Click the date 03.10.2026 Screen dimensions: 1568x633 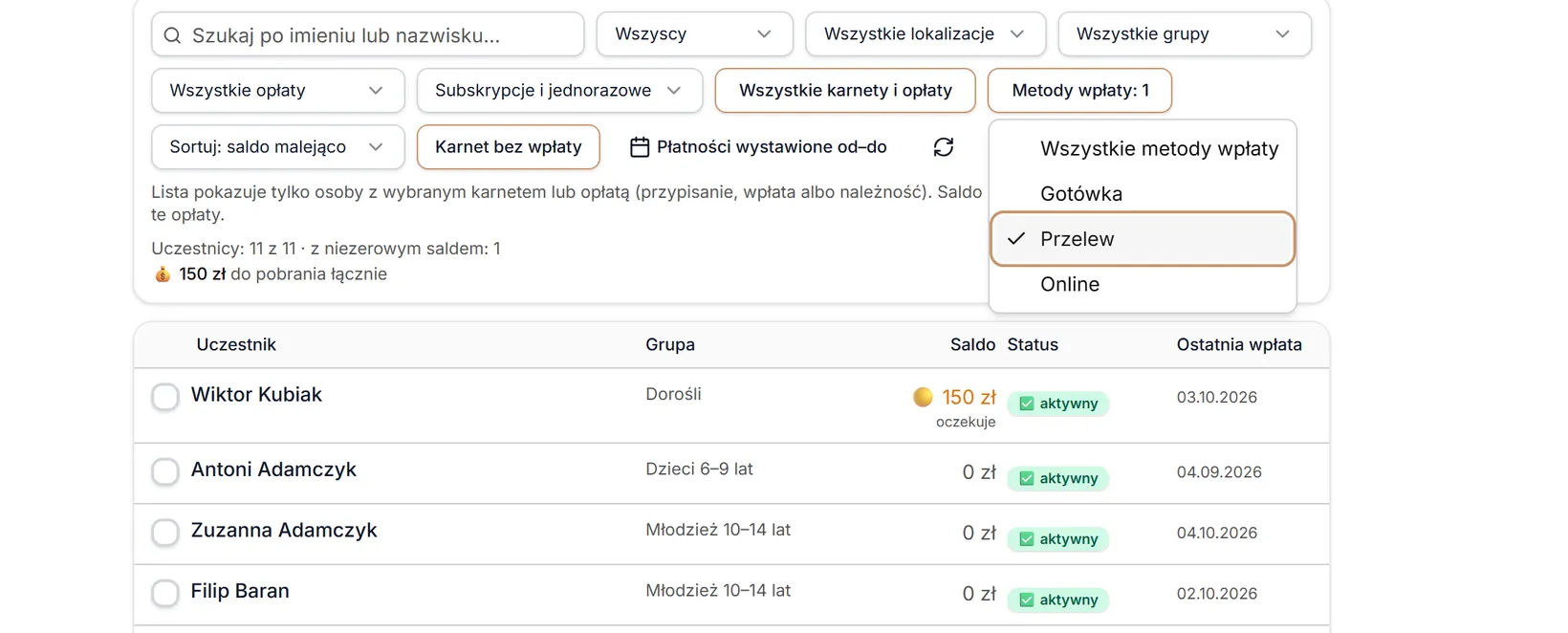1217,398
